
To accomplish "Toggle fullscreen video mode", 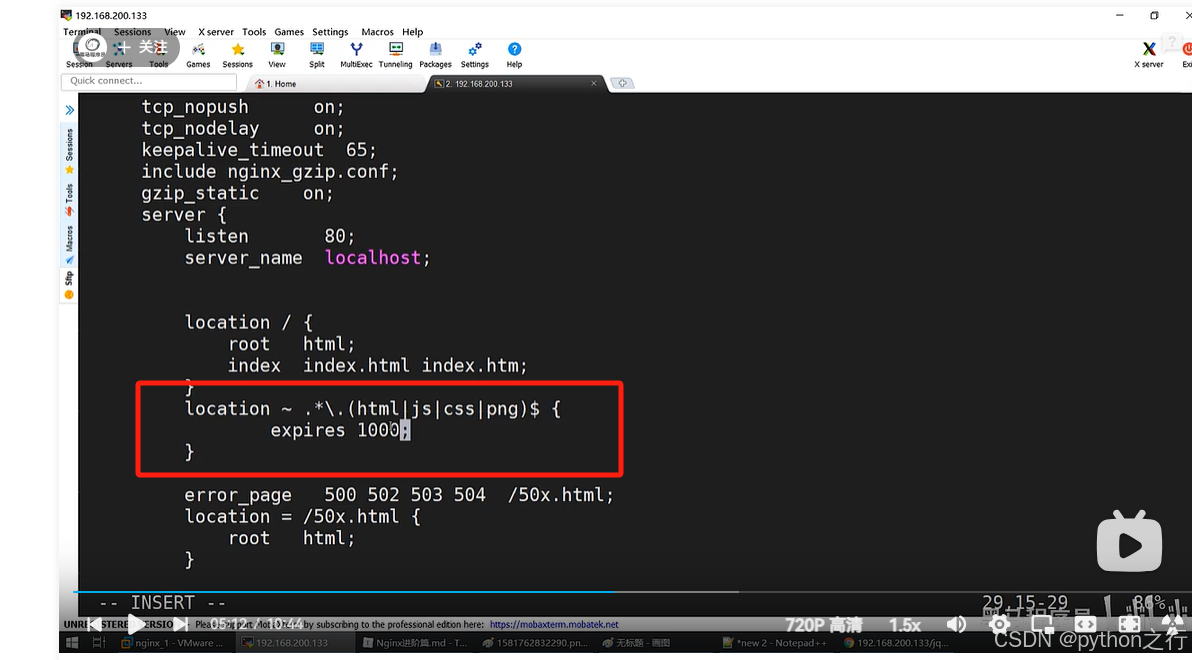I will click(x=1129, y=625).
